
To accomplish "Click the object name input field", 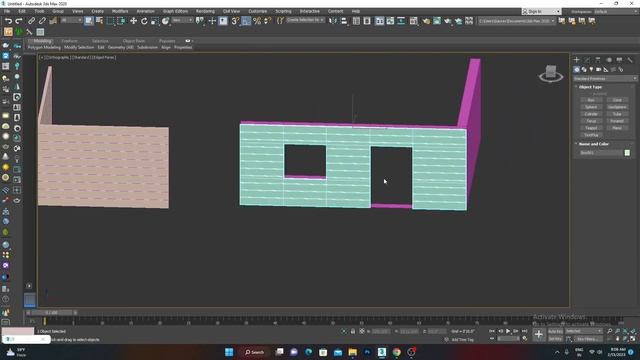I will coord(600,153).
